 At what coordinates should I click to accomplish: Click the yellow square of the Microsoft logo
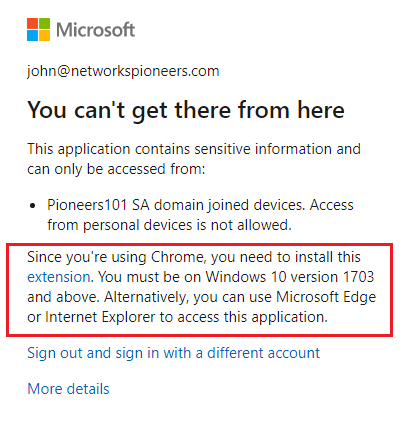(x=45, y=36)
